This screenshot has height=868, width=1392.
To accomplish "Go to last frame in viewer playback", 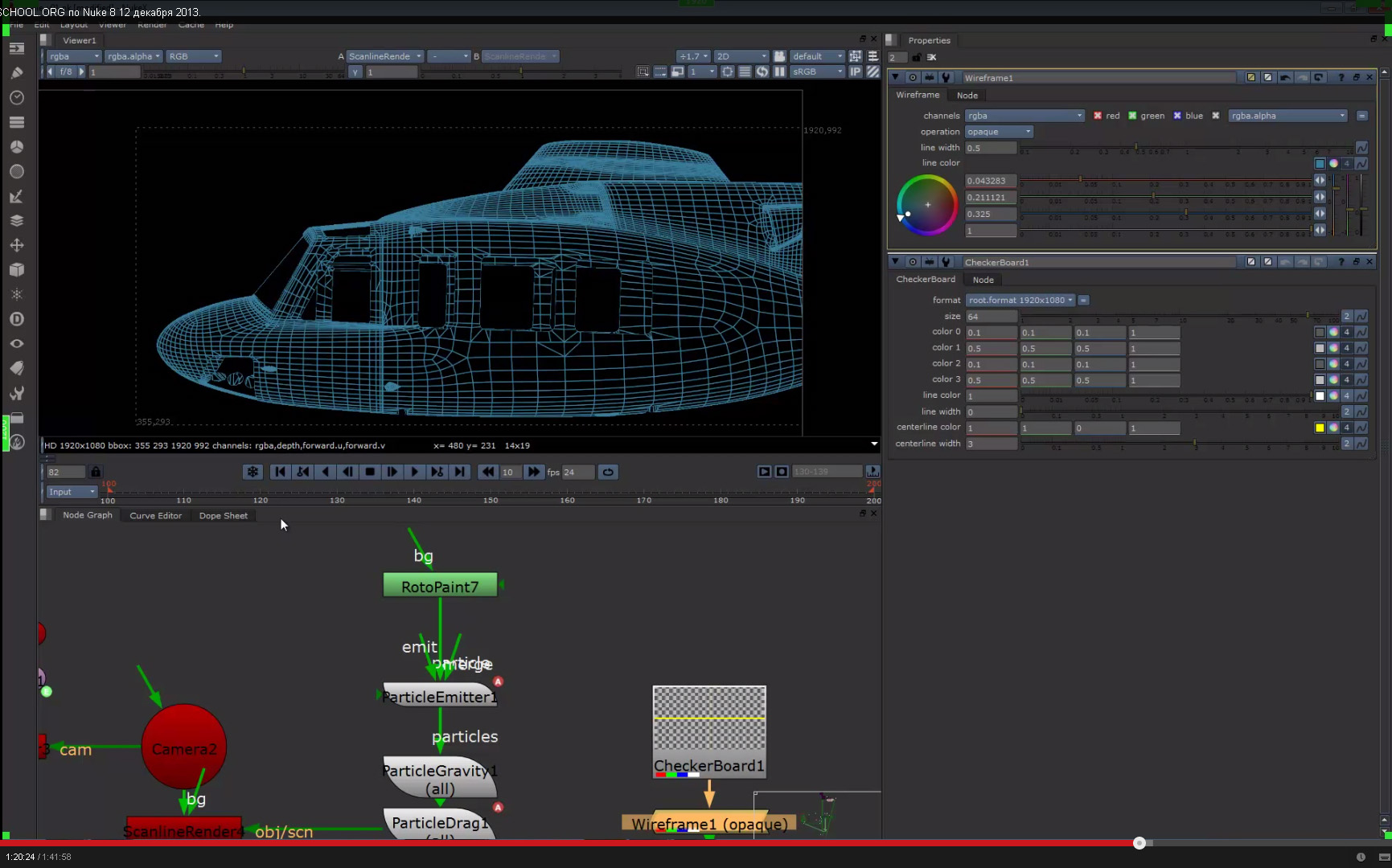I will 459,472.
